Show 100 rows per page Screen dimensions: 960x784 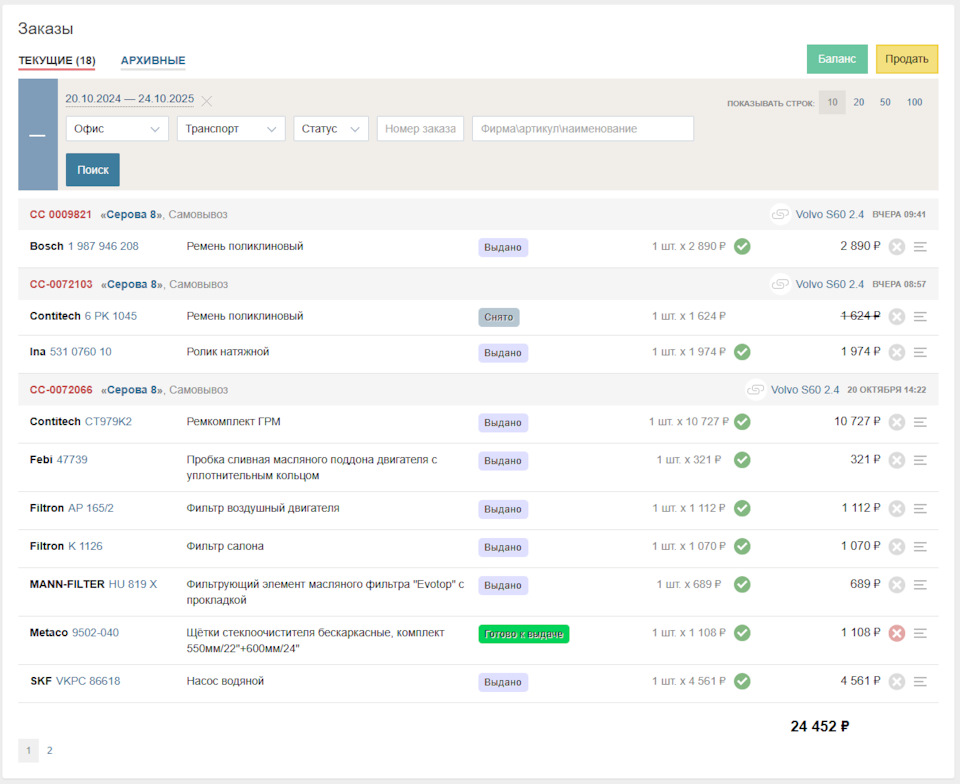[915, 102]
